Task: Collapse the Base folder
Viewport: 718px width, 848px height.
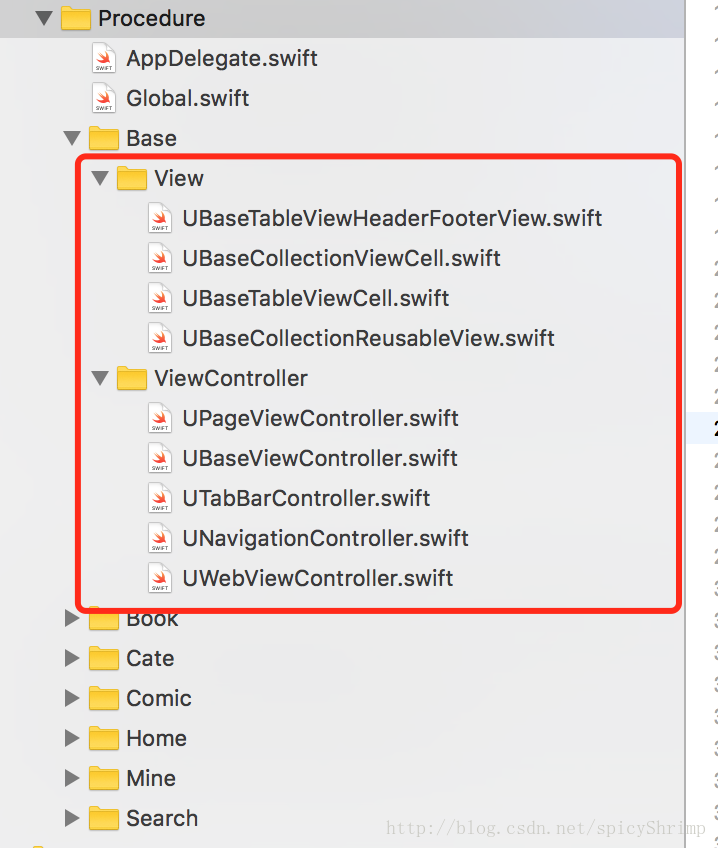Action: tap(71, 138)
